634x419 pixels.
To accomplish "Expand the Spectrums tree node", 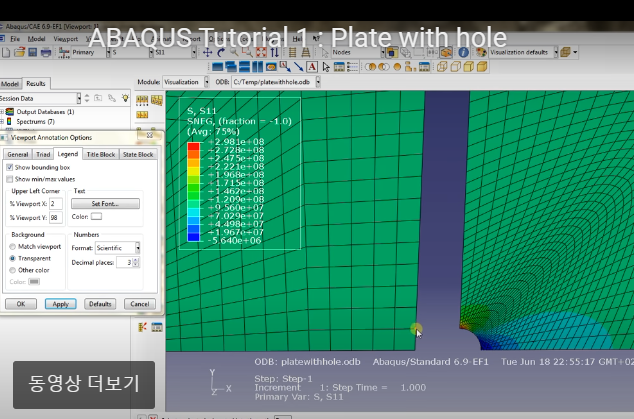I will [2, 122].
